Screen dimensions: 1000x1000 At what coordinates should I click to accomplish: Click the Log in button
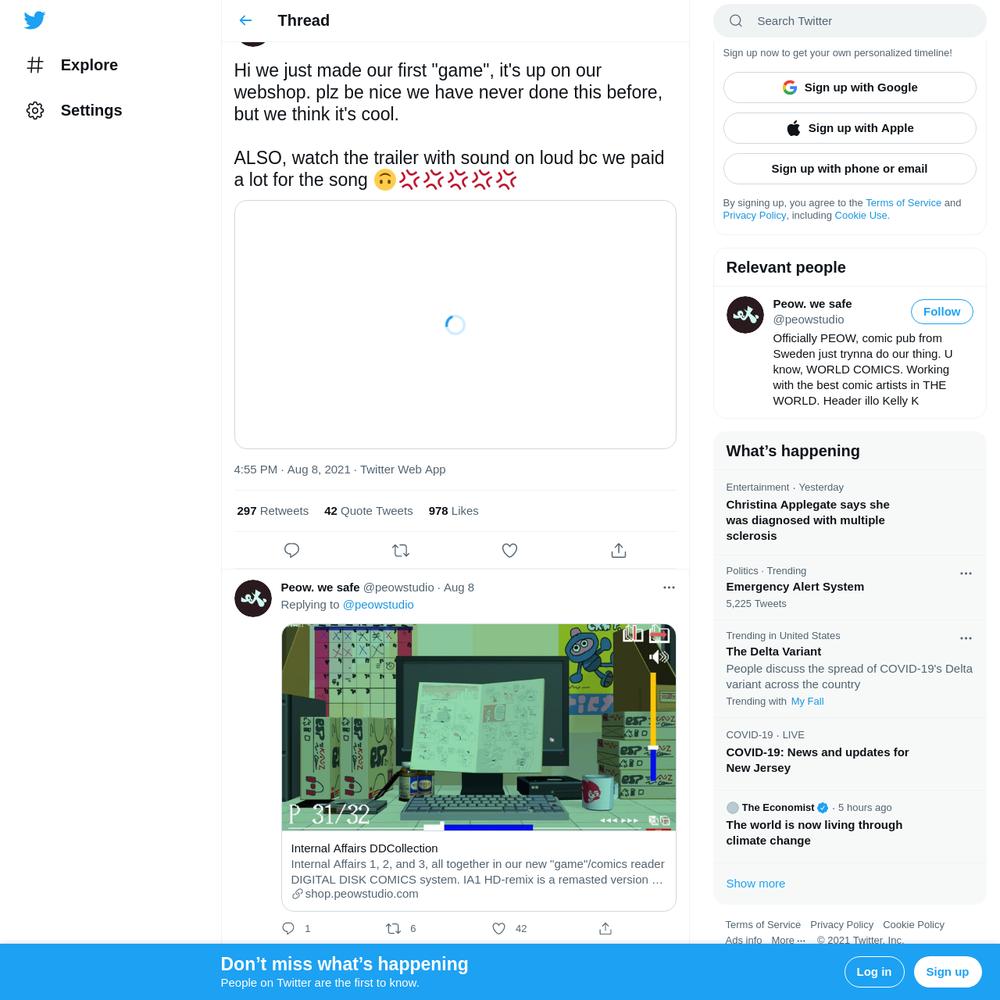[x=874, y=972]
